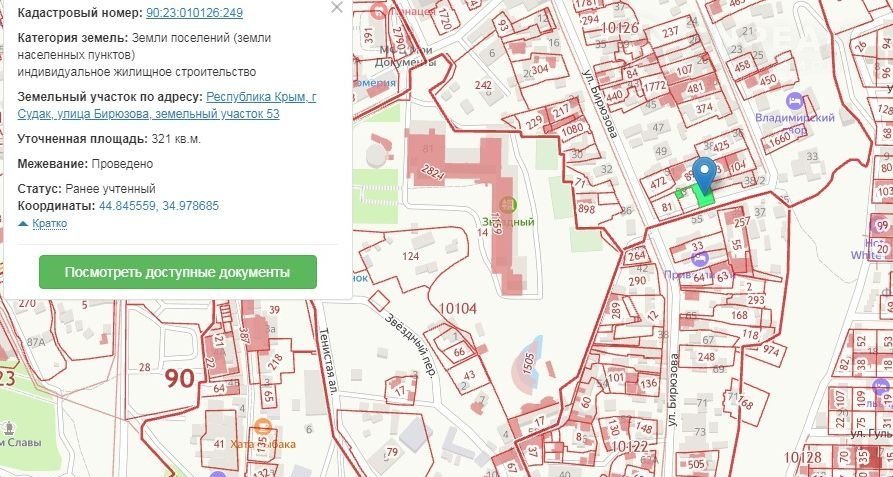Close the parcel info popup
The width and height of the screenshot is (893, 477).
[x=337, y=8]
